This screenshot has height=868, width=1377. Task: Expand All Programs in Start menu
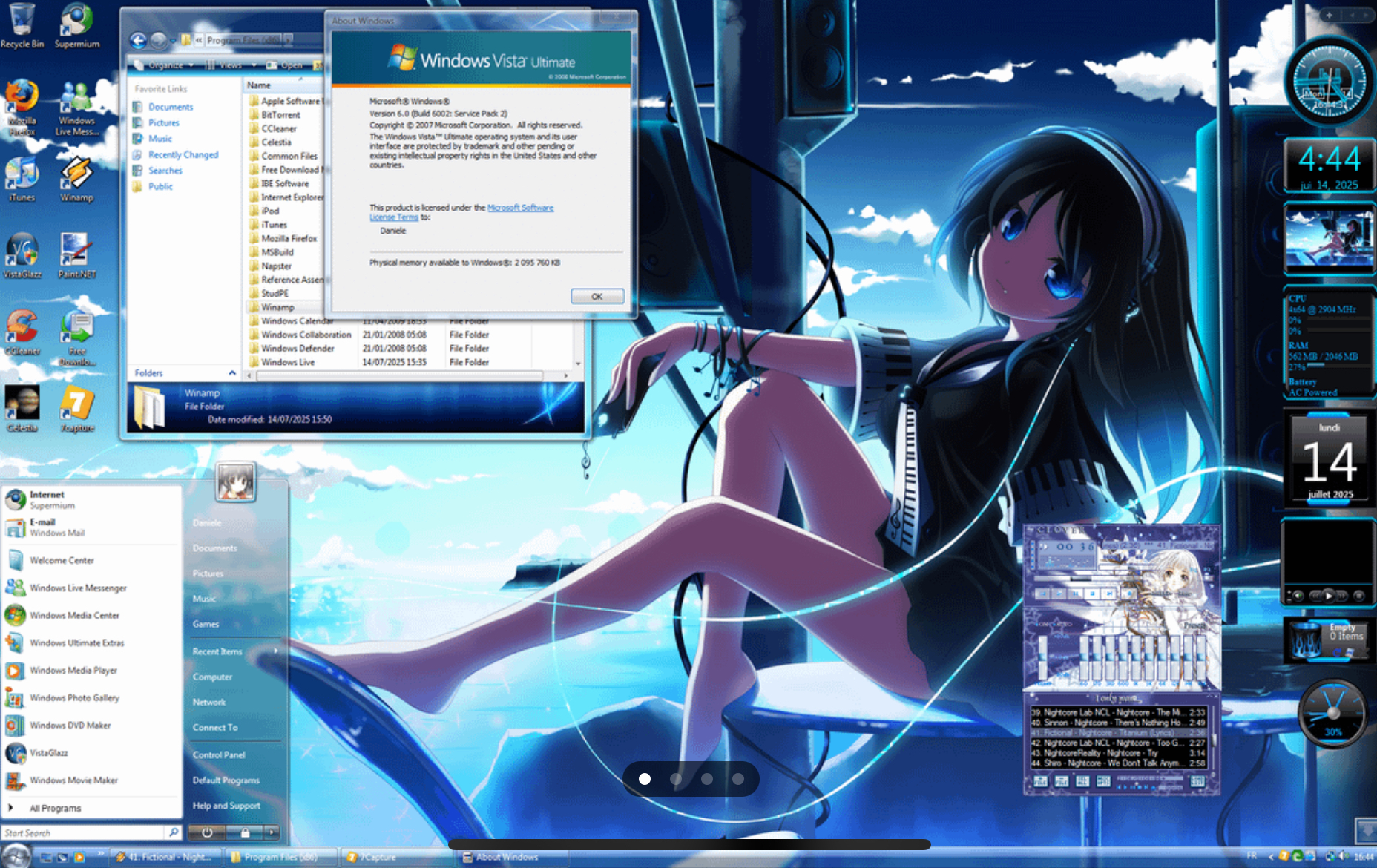pyautogui.click(x=55, y=808)
